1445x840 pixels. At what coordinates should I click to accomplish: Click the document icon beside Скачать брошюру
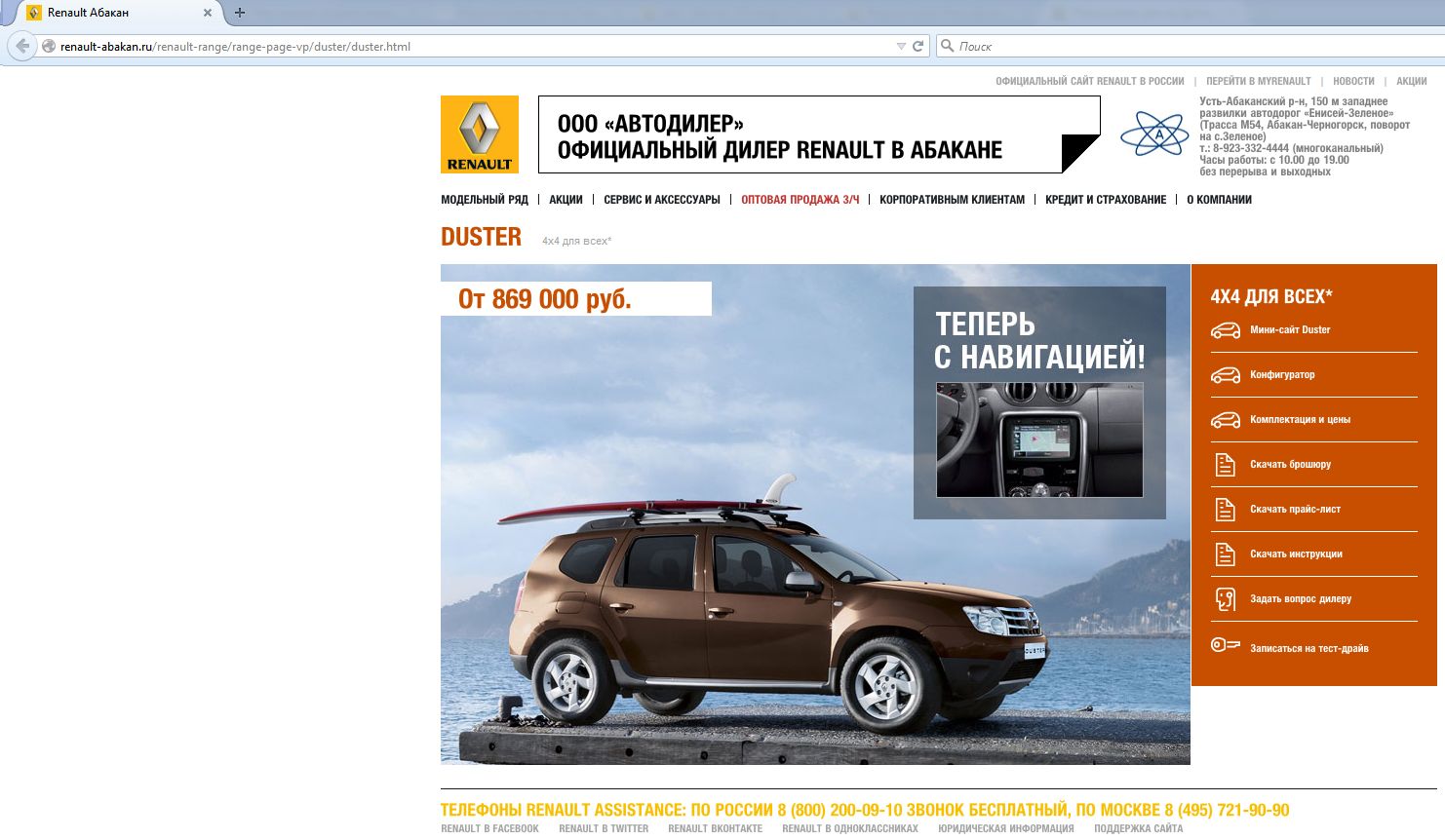(x=1226, y=465)
